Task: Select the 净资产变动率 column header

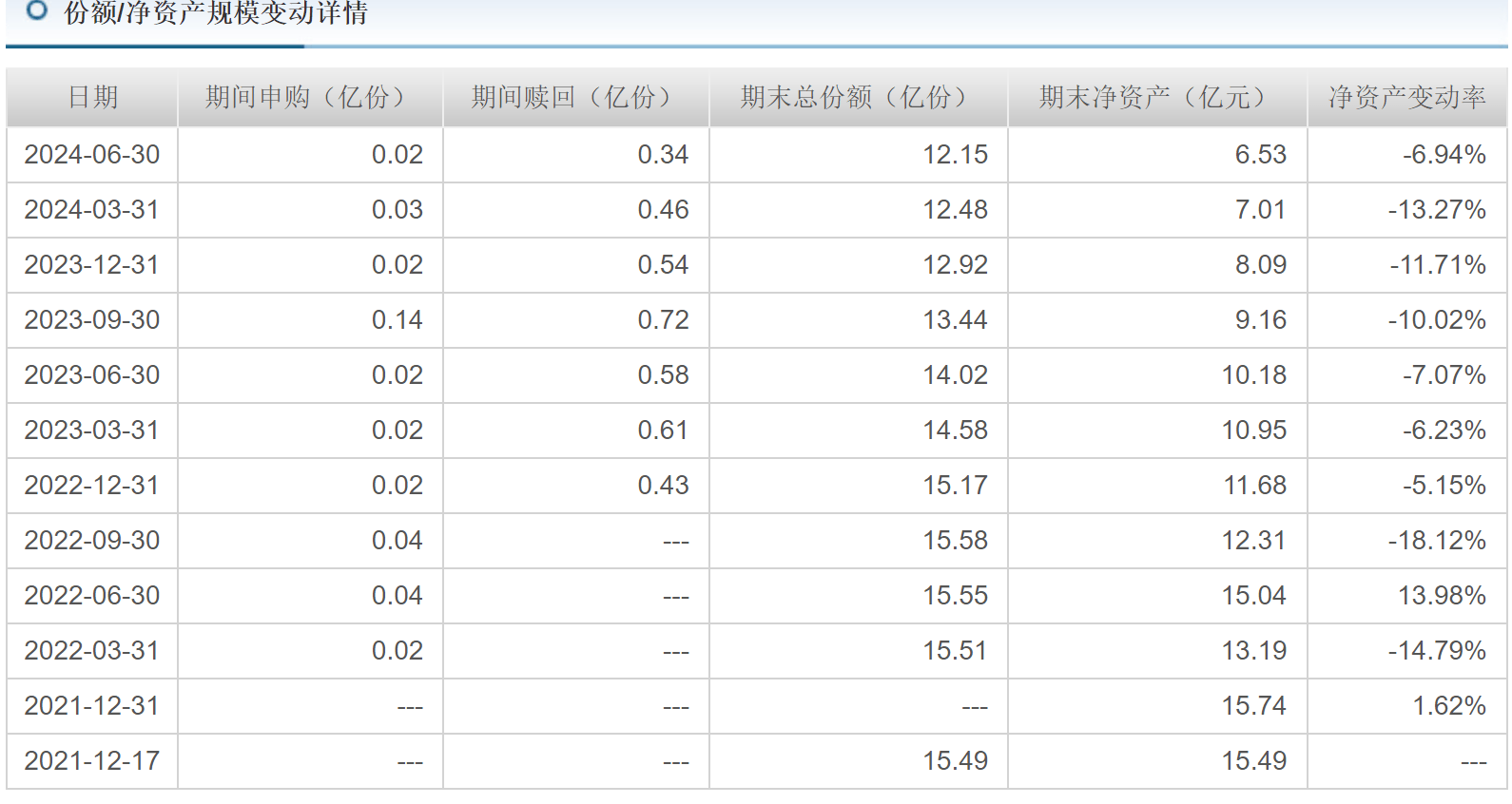Action: pyautogui.click(x=1406, y=97)
